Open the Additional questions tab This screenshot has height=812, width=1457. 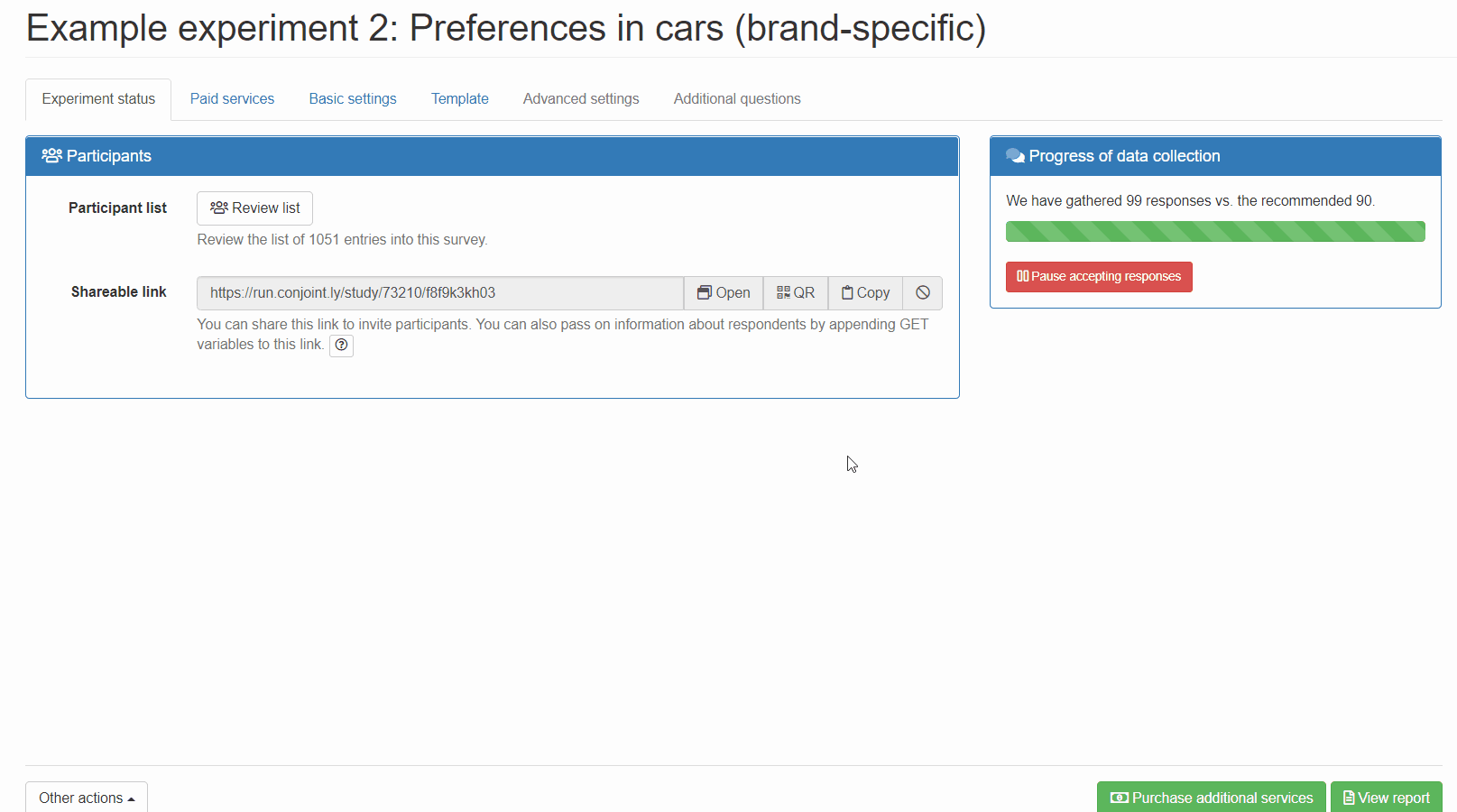737,99
